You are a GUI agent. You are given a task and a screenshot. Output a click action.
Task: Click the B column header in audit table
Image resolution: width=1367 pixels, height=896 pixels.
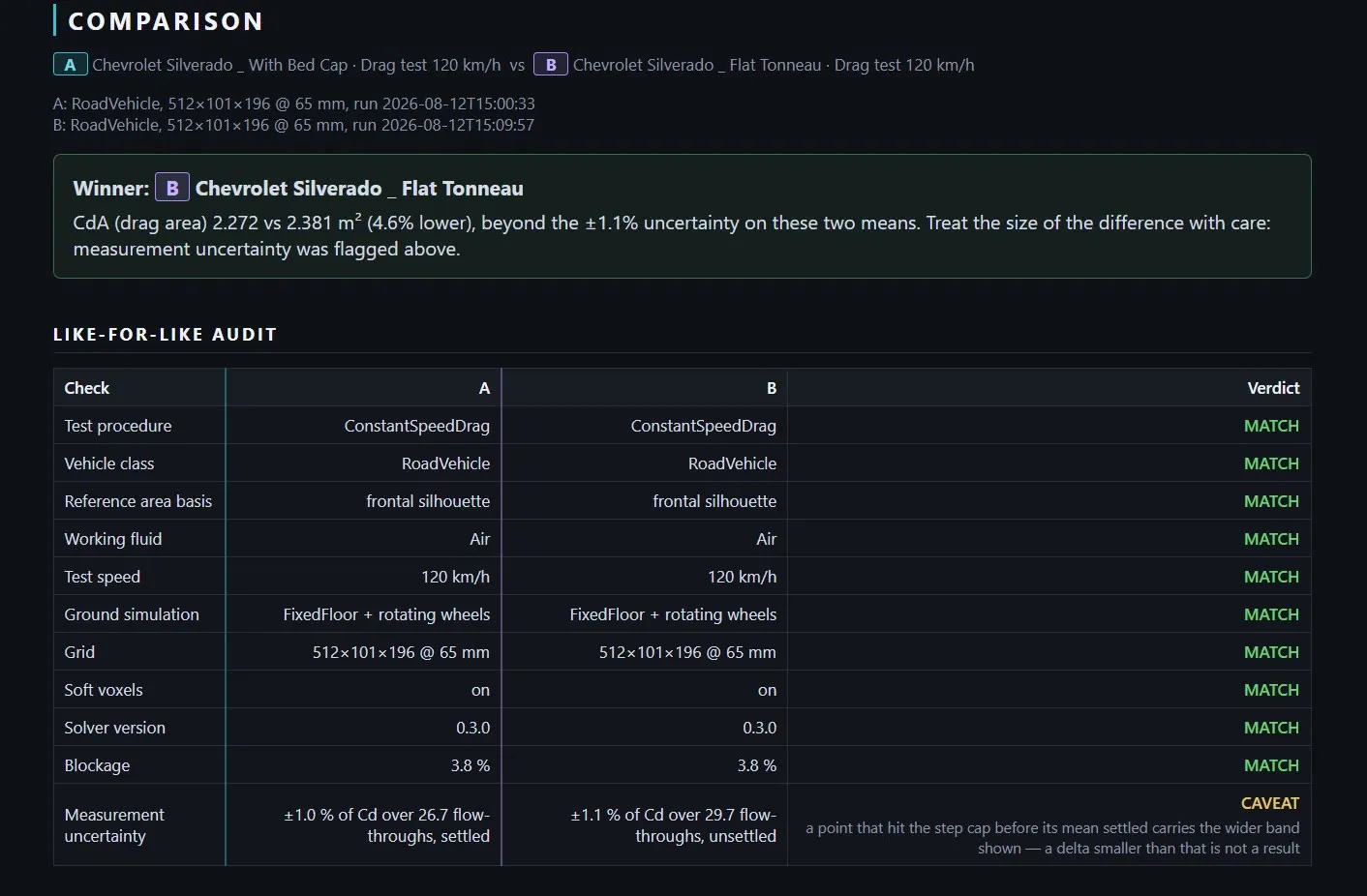click(x=772, y=388)
